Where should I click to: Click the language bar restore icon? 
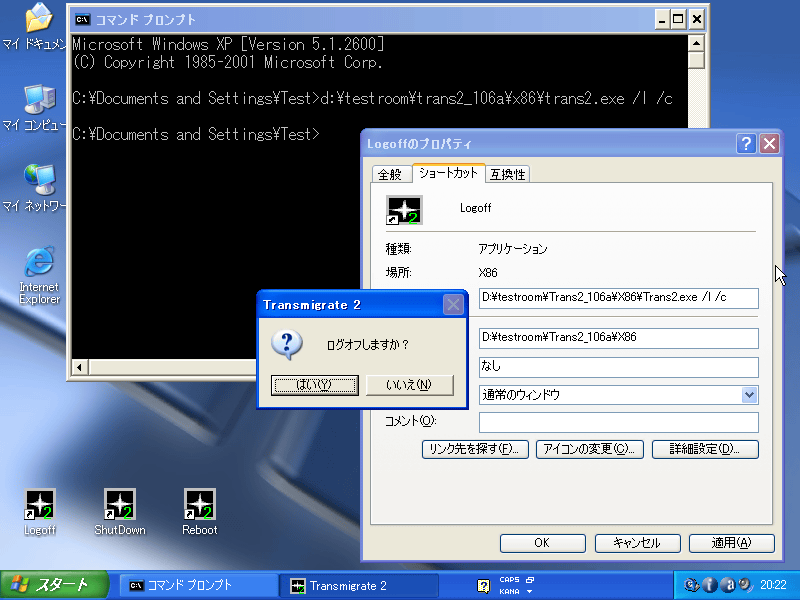[530, 580]
